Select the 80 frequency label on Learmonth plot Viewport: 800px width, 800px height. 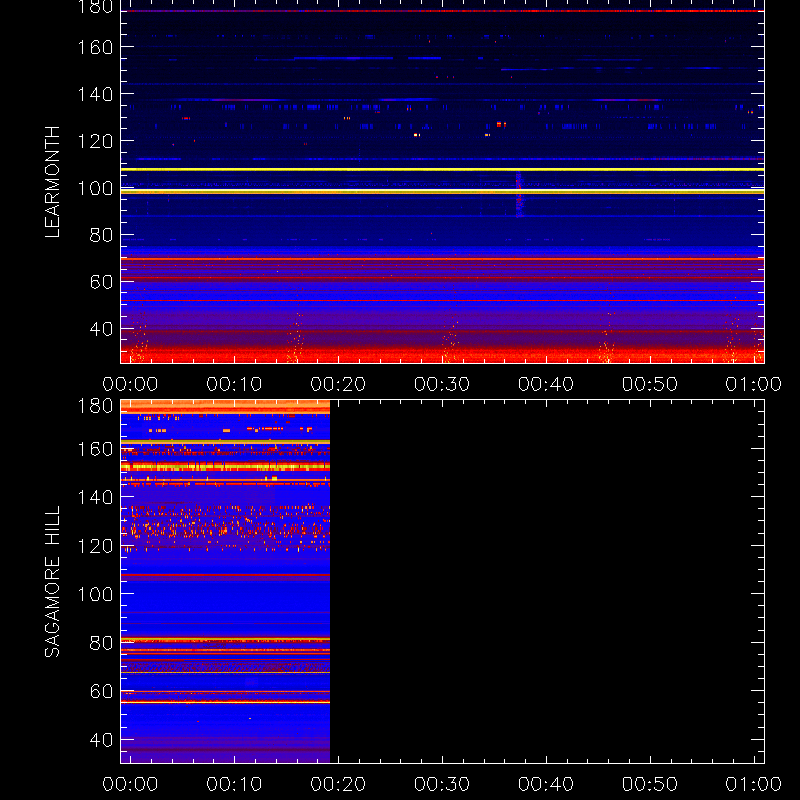(101, 235)
